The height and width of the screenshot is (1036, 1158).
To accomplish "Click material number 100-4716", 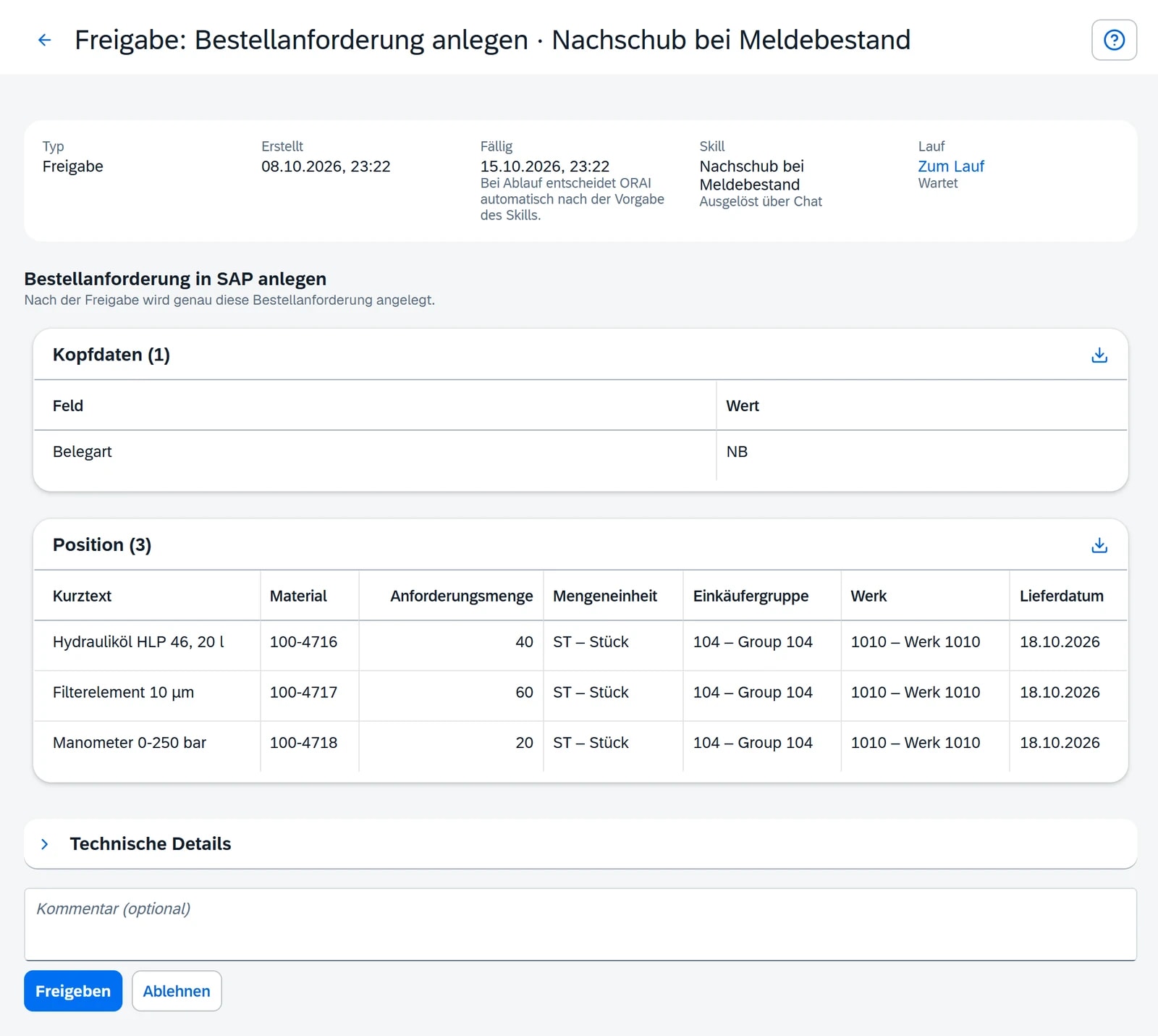I will click(x=303, y=642).
